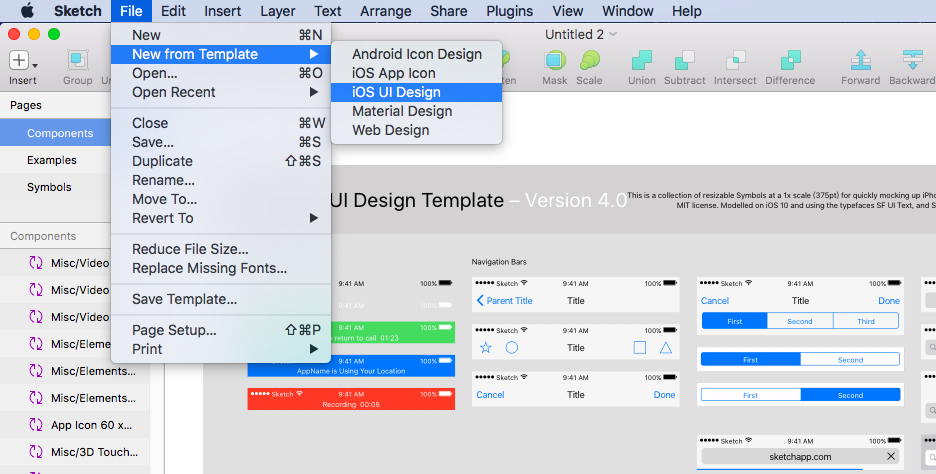Expand the Revert To submenu arrow
Viewport: 936px width, 474px height.
pos(314,218)
